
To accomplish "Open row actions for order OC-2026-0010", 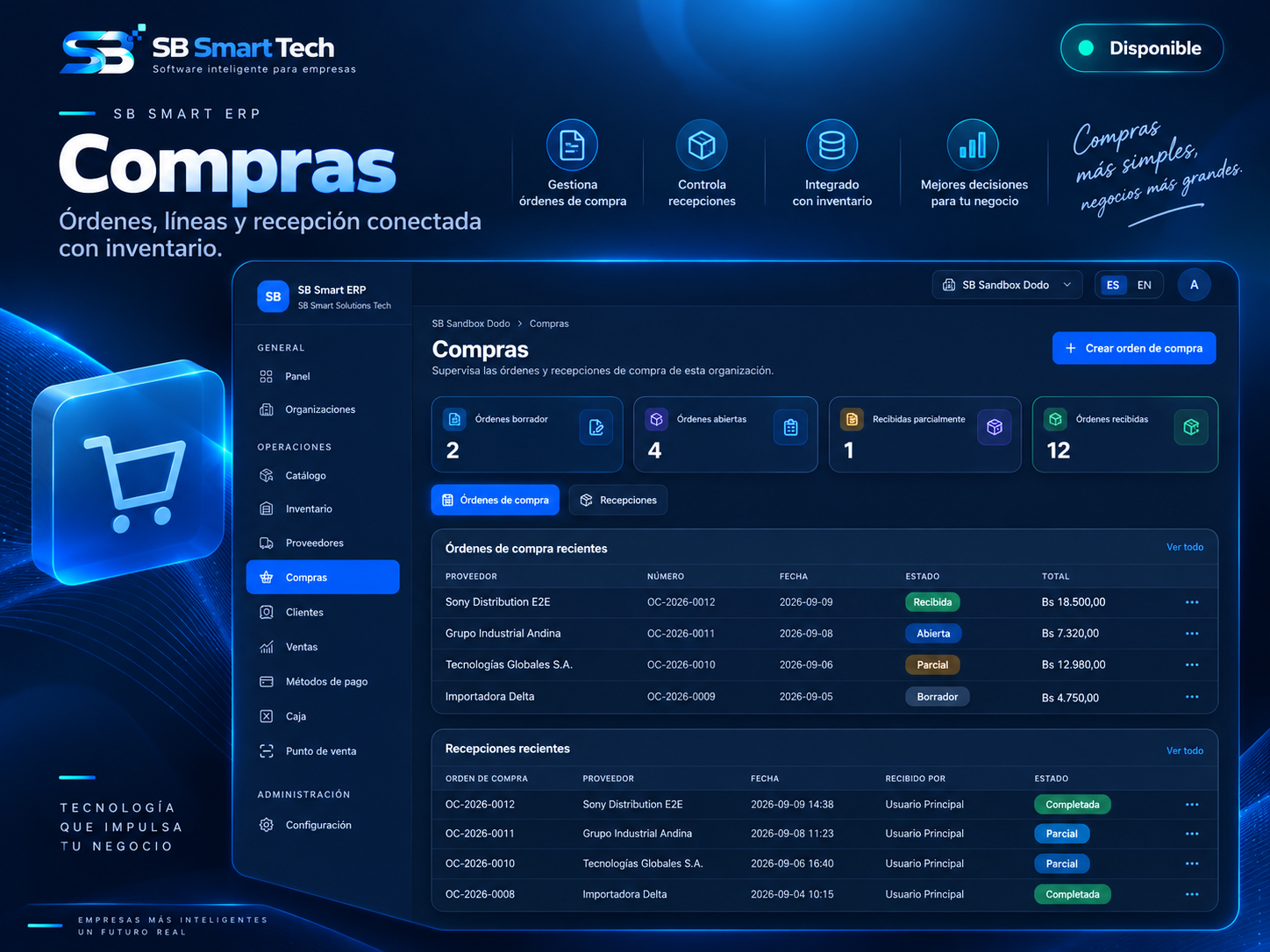I will [x=1192, y=664].
